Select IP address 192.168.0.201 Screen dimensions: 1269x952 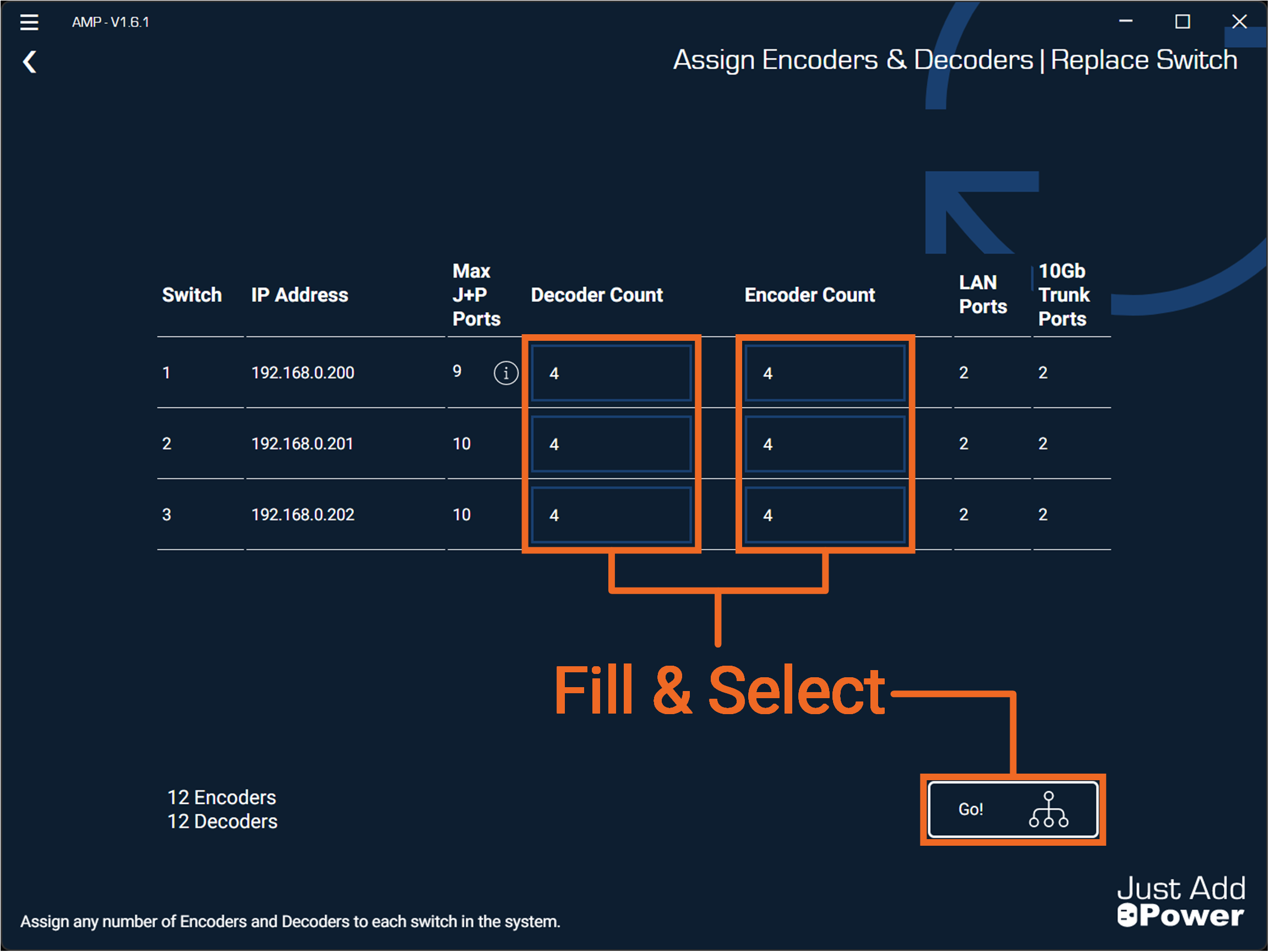click(x=302, y=444)
